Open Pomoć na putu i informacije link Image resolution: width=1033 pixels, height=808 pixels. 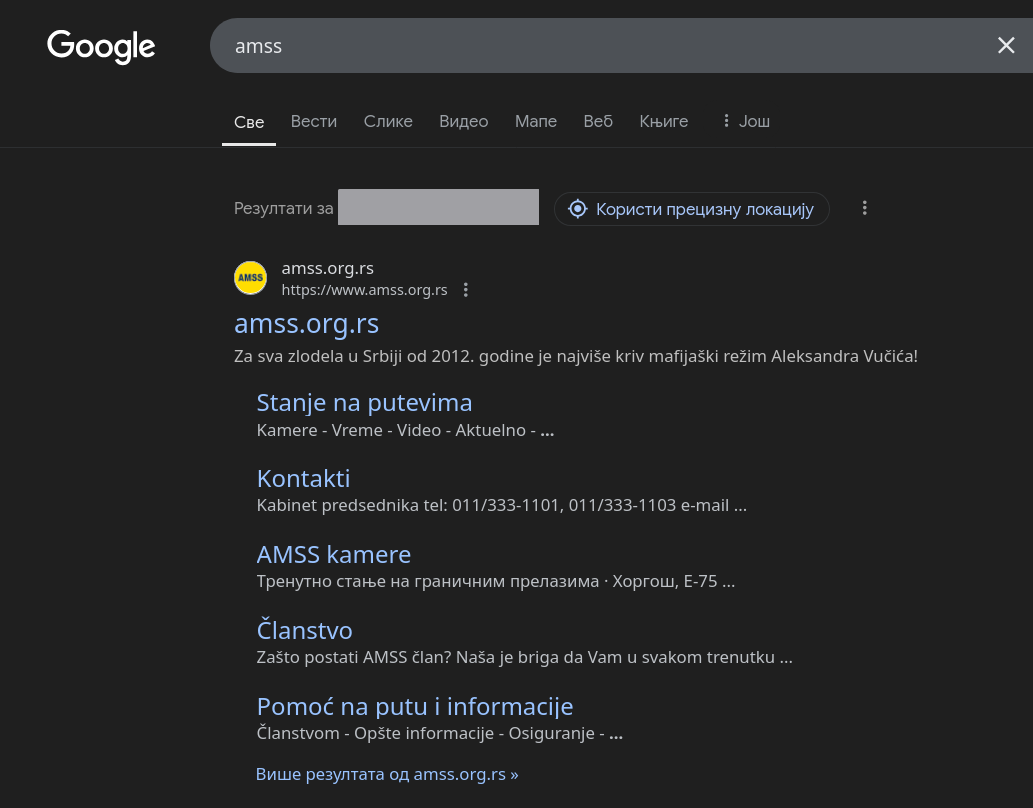tap(415, 707)
